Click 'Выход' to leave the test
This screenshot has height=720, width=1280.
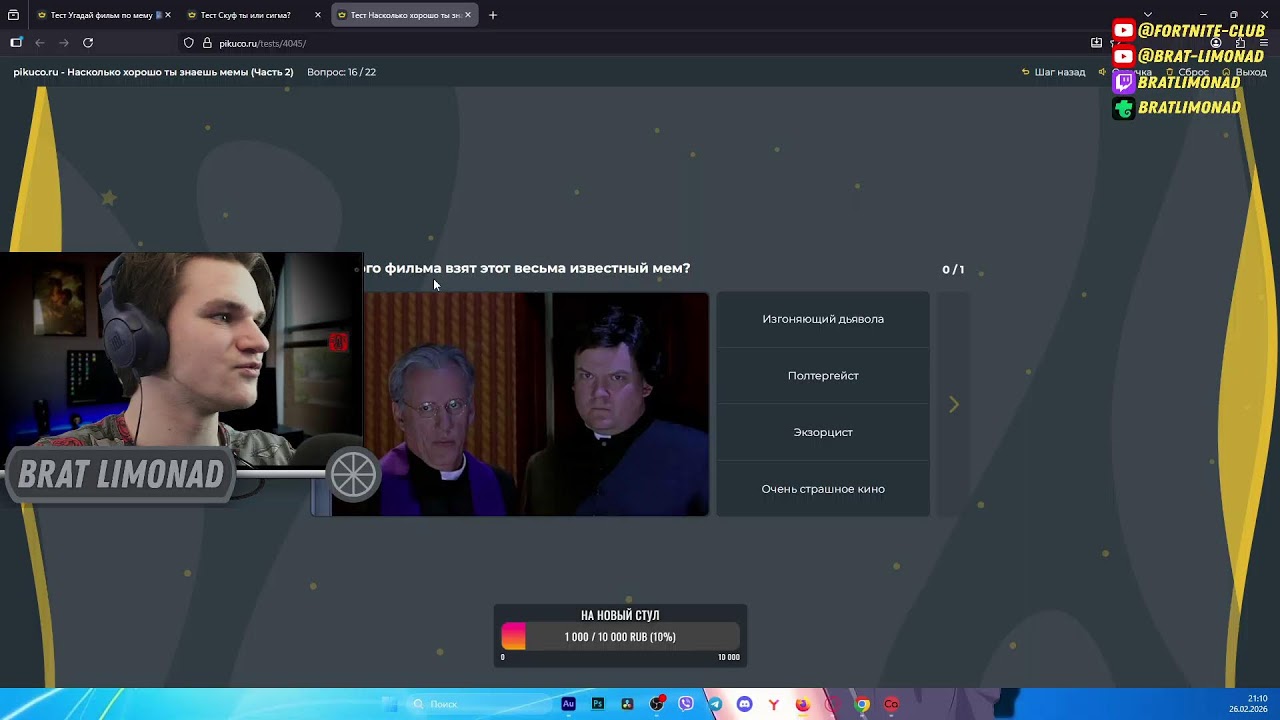[1245, 72]
